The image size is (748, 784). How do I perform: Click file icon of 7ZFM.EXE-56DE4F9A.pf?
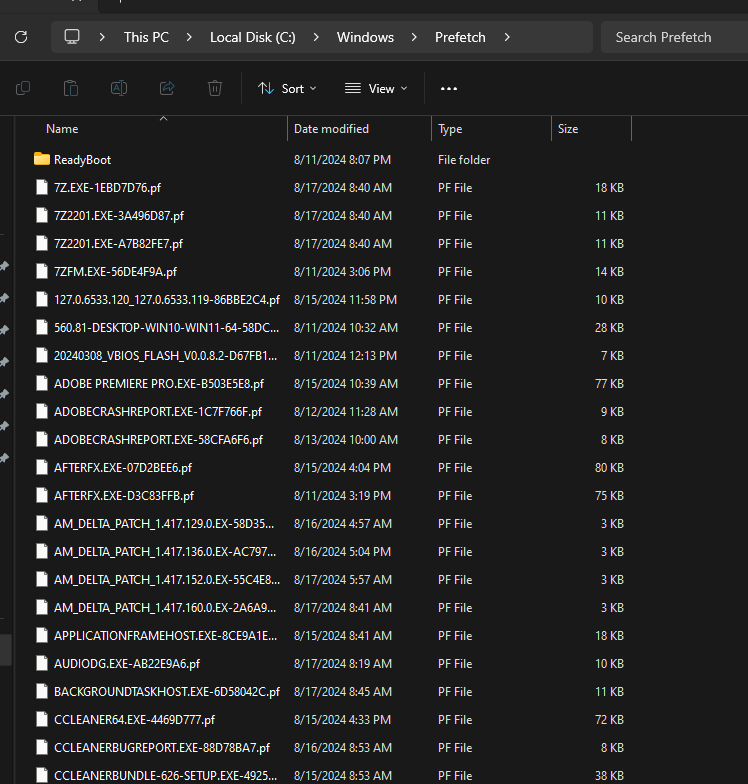point(42,271)
